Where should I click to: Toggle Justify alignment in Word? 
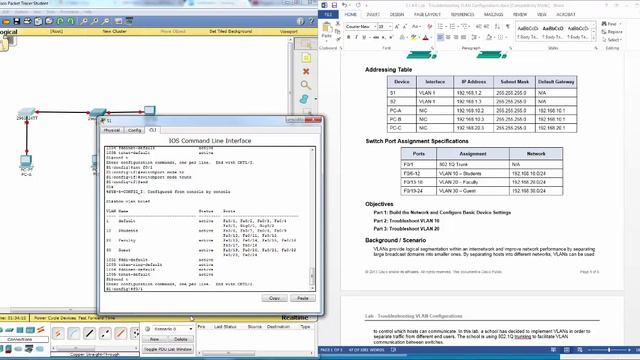[463, 37]
